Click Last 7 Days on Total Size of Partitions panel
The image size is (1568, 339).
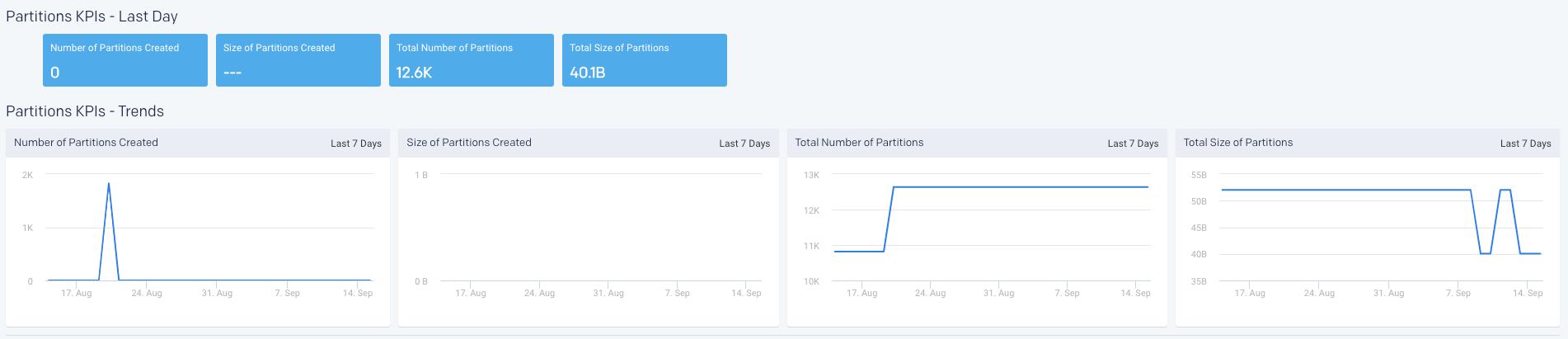(x=1525, y=144)
